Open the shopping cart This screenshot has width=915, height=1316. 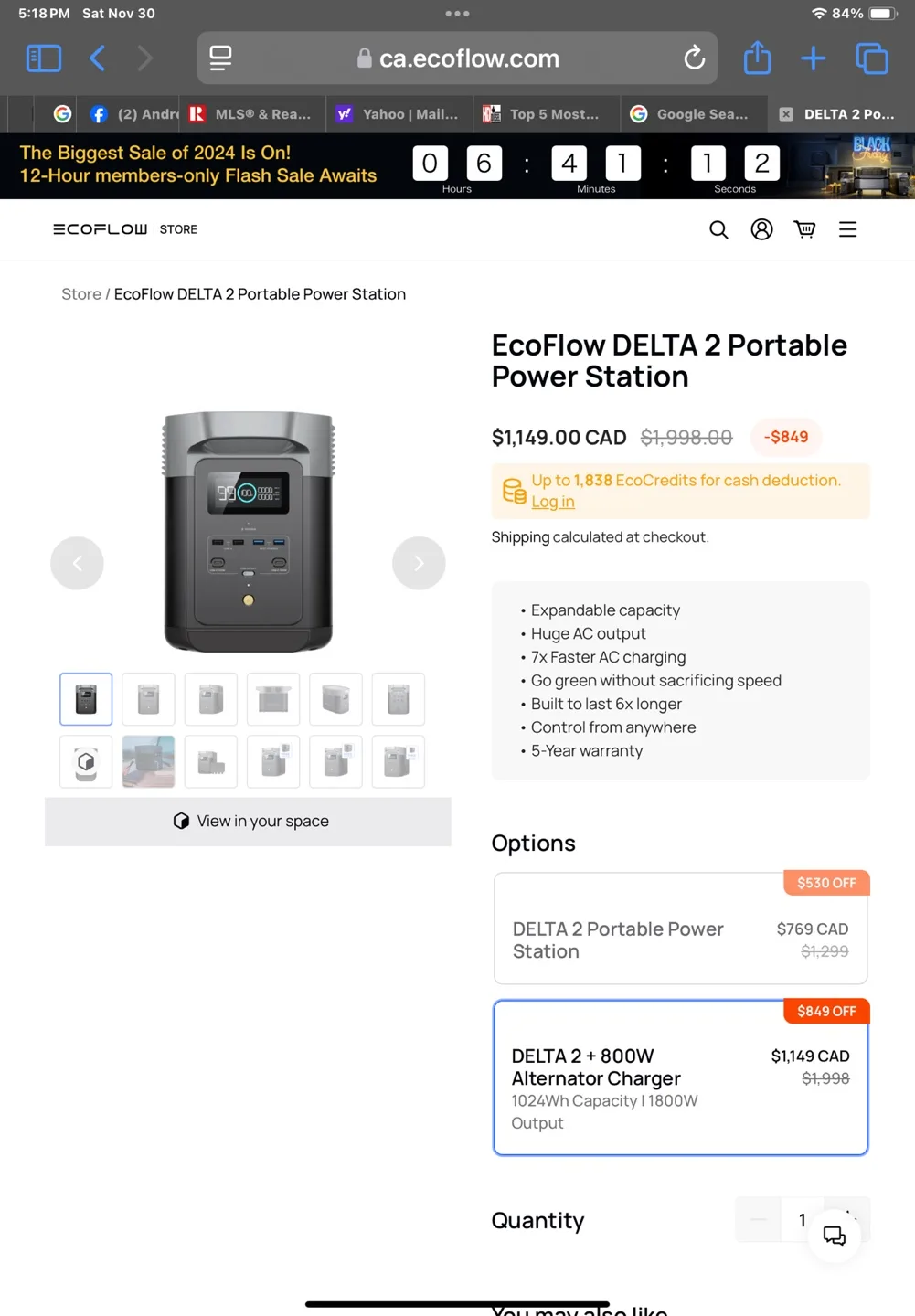click(804, 229)
